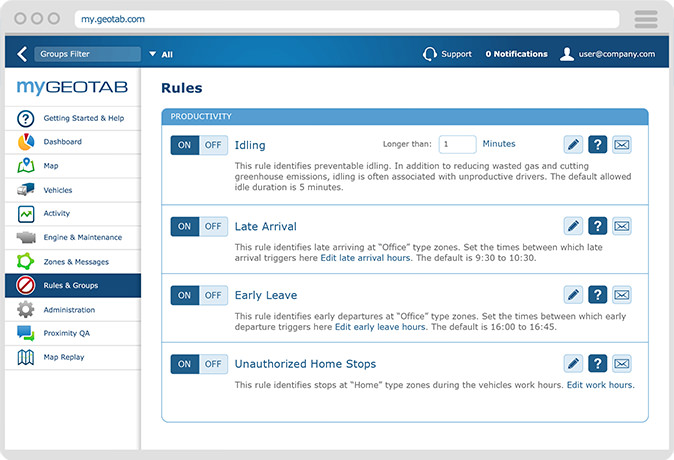Click user@company.com account label
Viewport: 674px width, 460px height.
point(617,54)
